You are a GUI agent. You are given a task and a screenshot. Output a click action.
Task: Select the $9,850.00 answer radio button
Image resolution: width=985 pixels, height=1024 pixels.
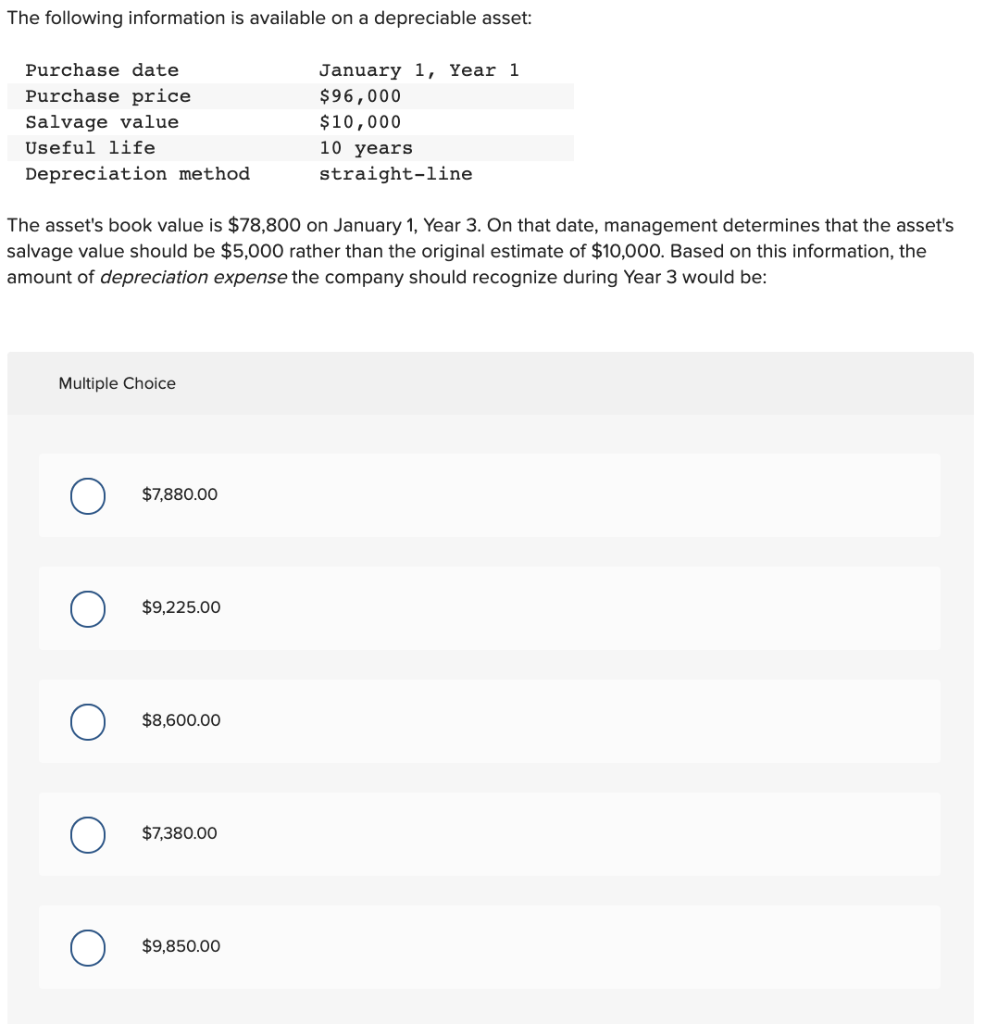pyautogui.click(x=87, y=947)
